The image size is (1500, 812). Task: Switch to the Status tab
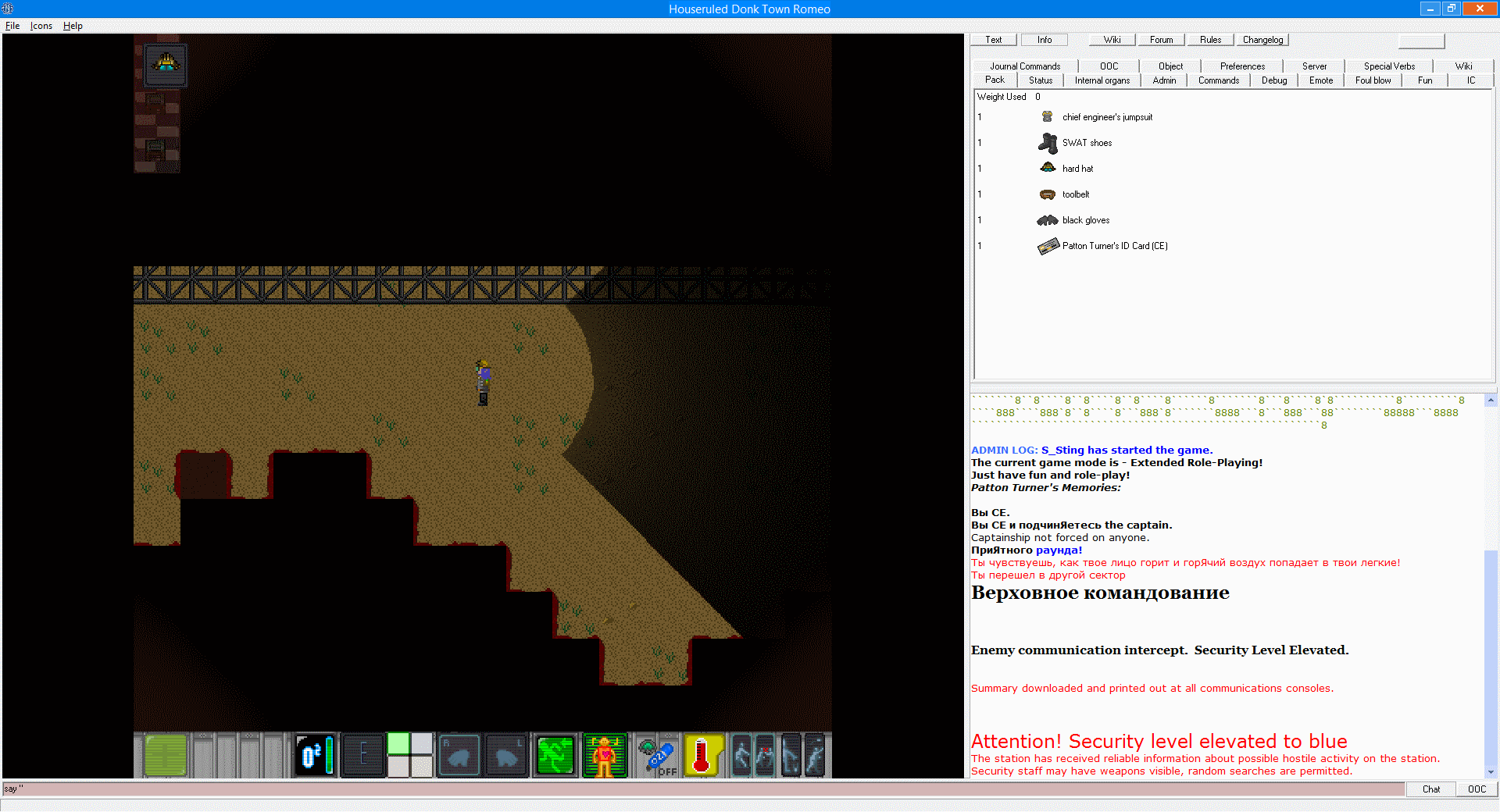pyautogui.click(x=1040, y=80)
